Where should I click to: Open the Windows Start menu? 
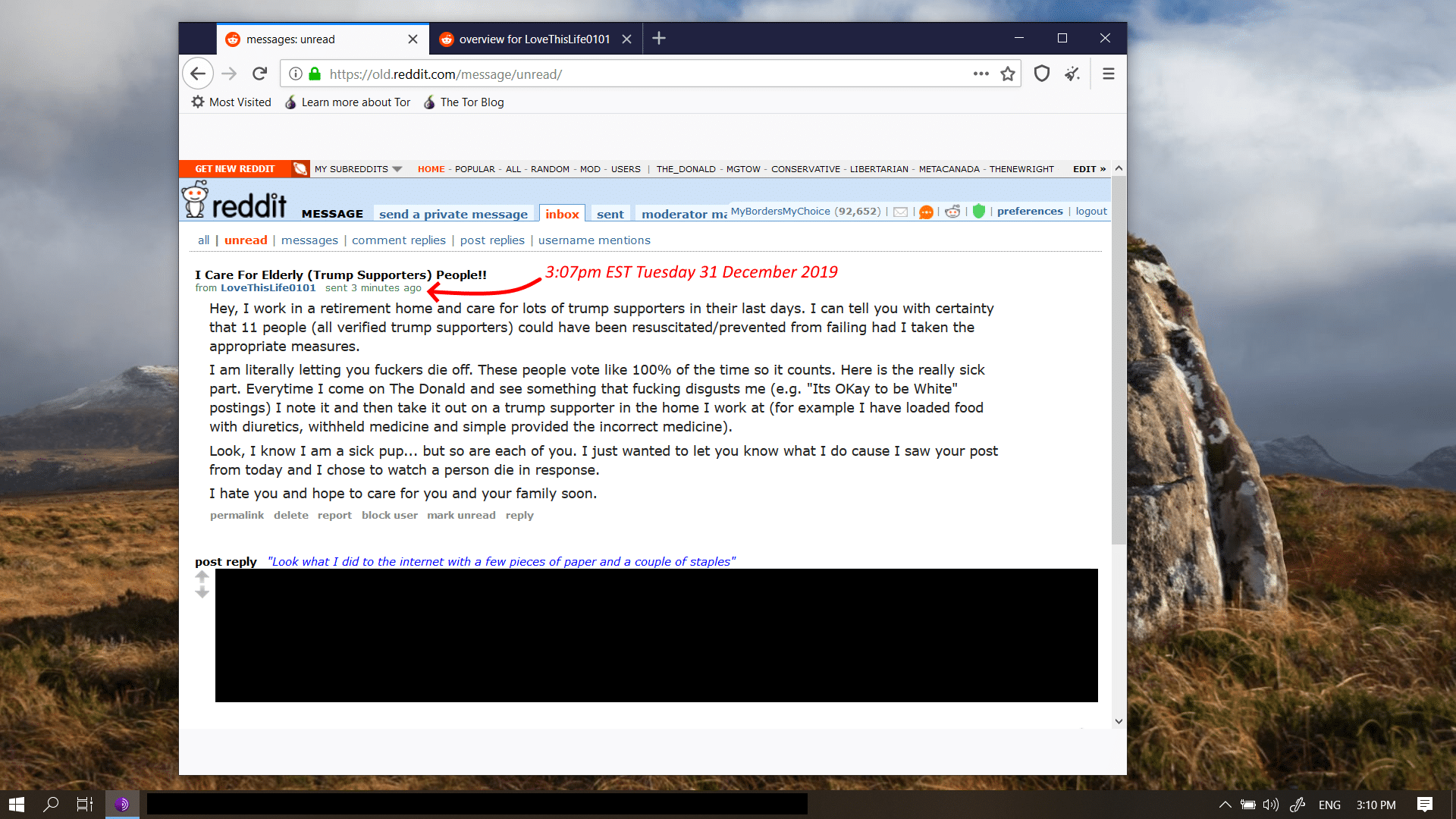[x=17, y=805]
